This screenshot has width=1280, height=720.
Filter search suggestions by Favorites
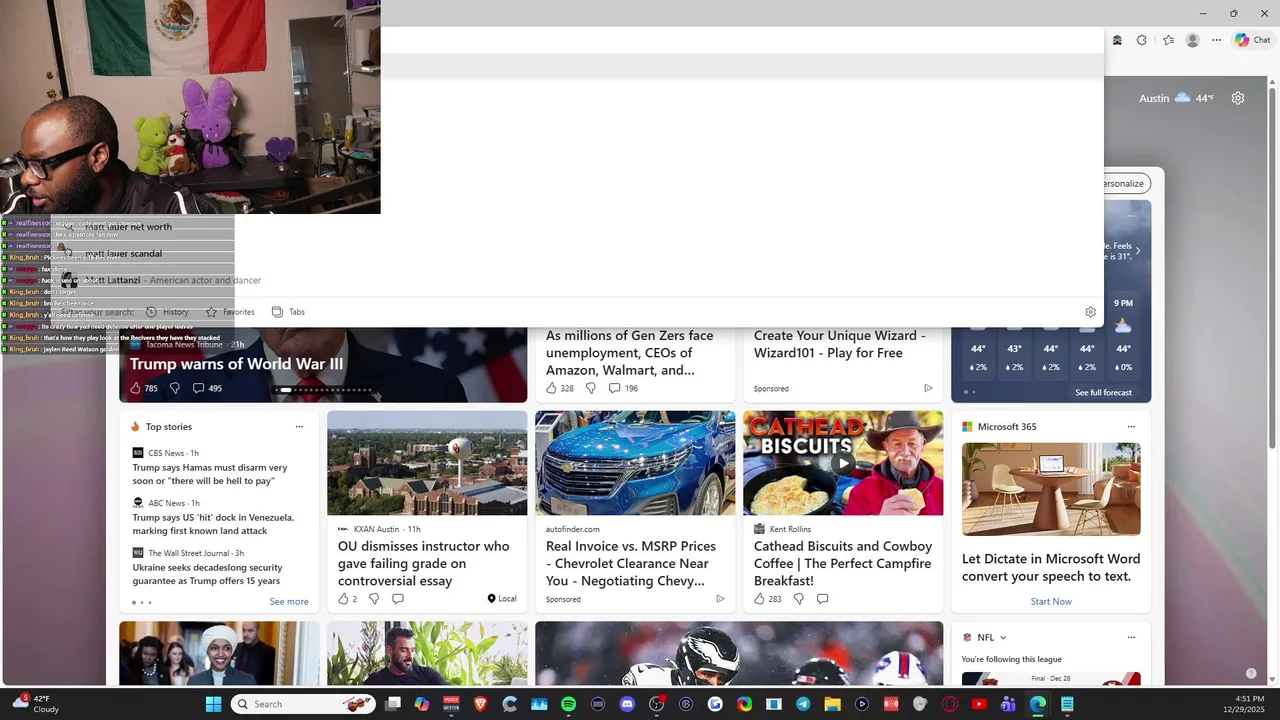point(230,312)
